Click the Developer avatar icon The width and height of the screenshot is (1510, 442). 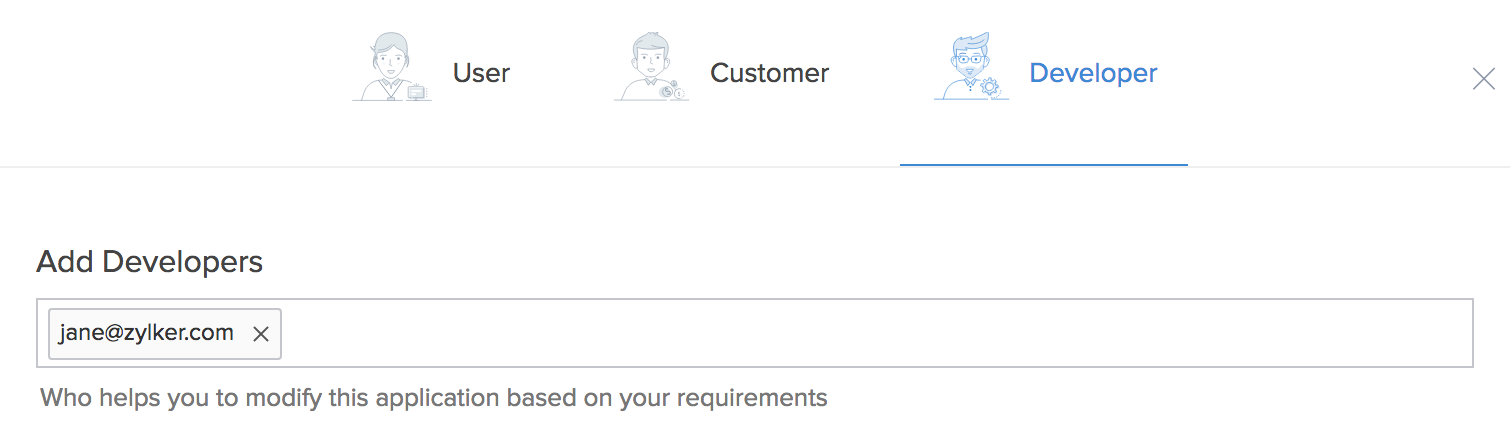pos(968,66)
